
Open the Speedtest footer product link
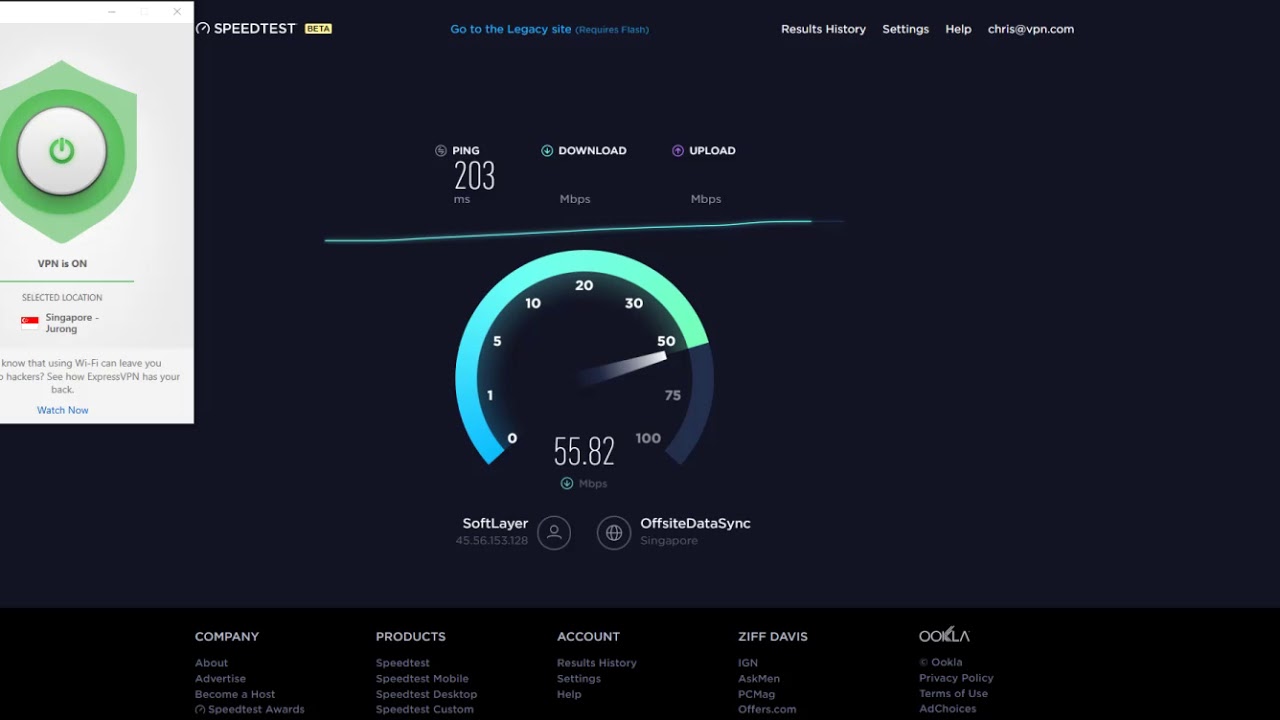click(403, 663)
